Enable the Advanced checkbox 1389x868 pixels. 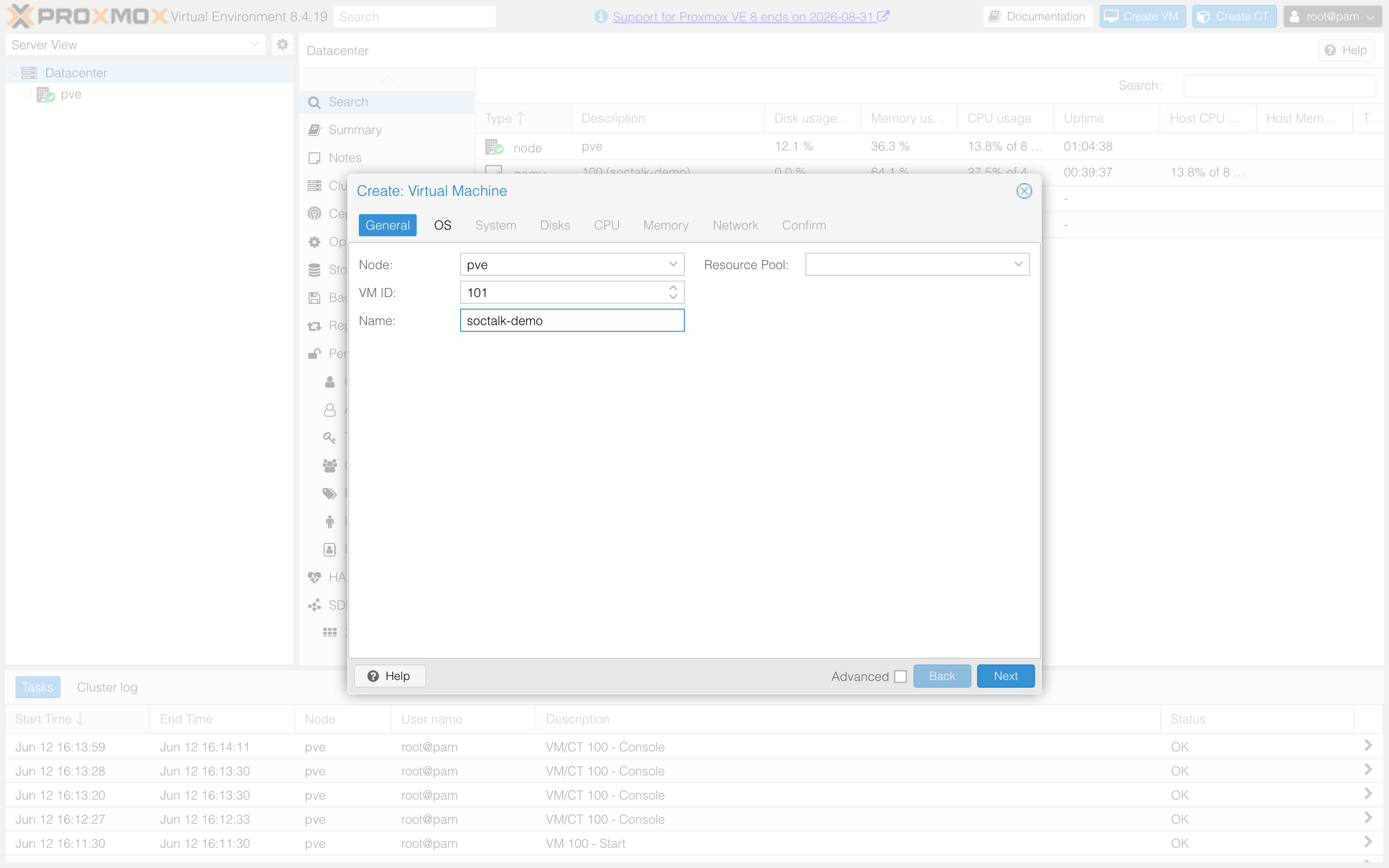900,676
